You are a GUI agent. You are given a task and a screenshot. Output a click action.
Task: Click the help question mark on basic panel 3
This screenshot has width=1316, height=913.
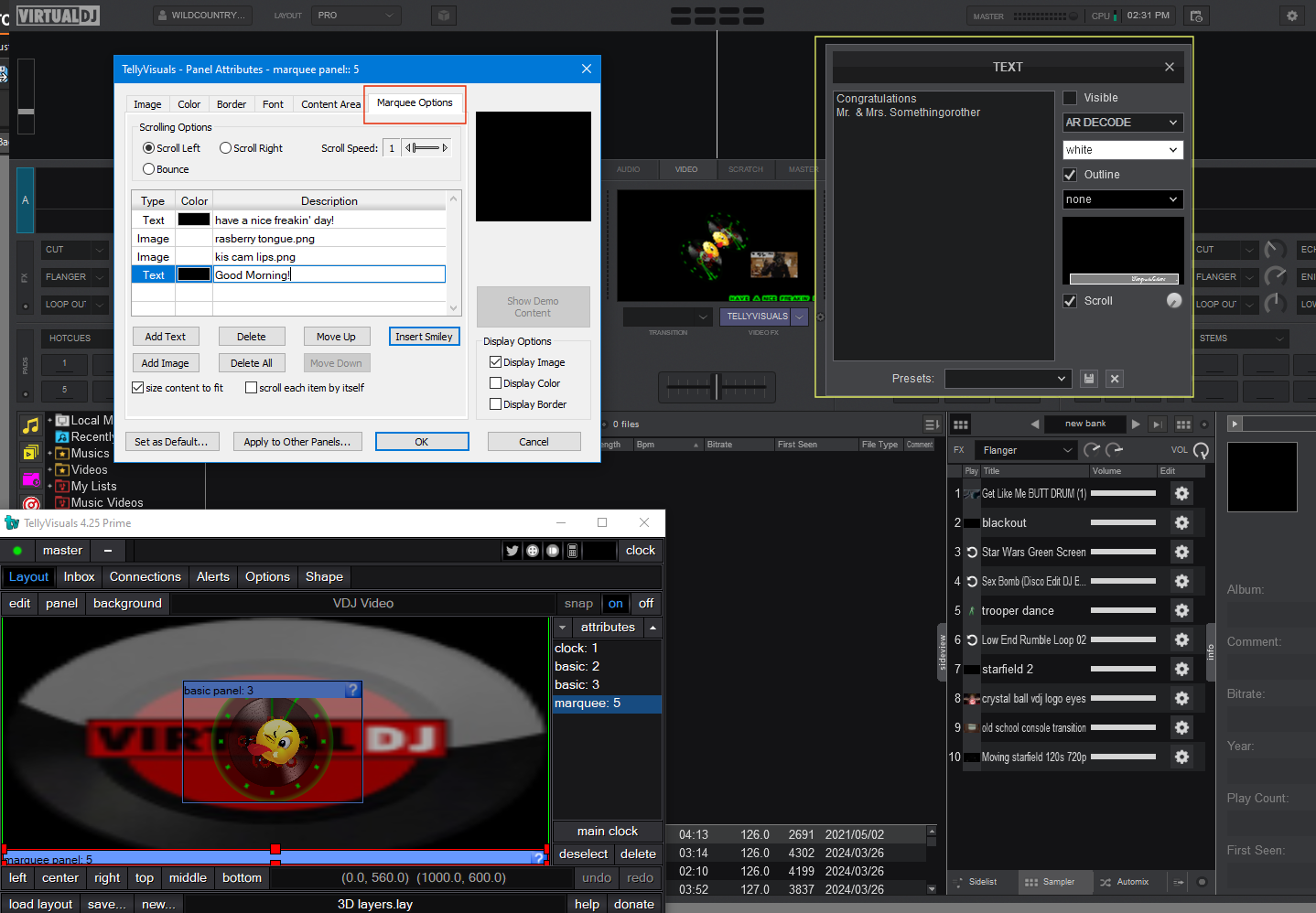(x=352, y=691)
